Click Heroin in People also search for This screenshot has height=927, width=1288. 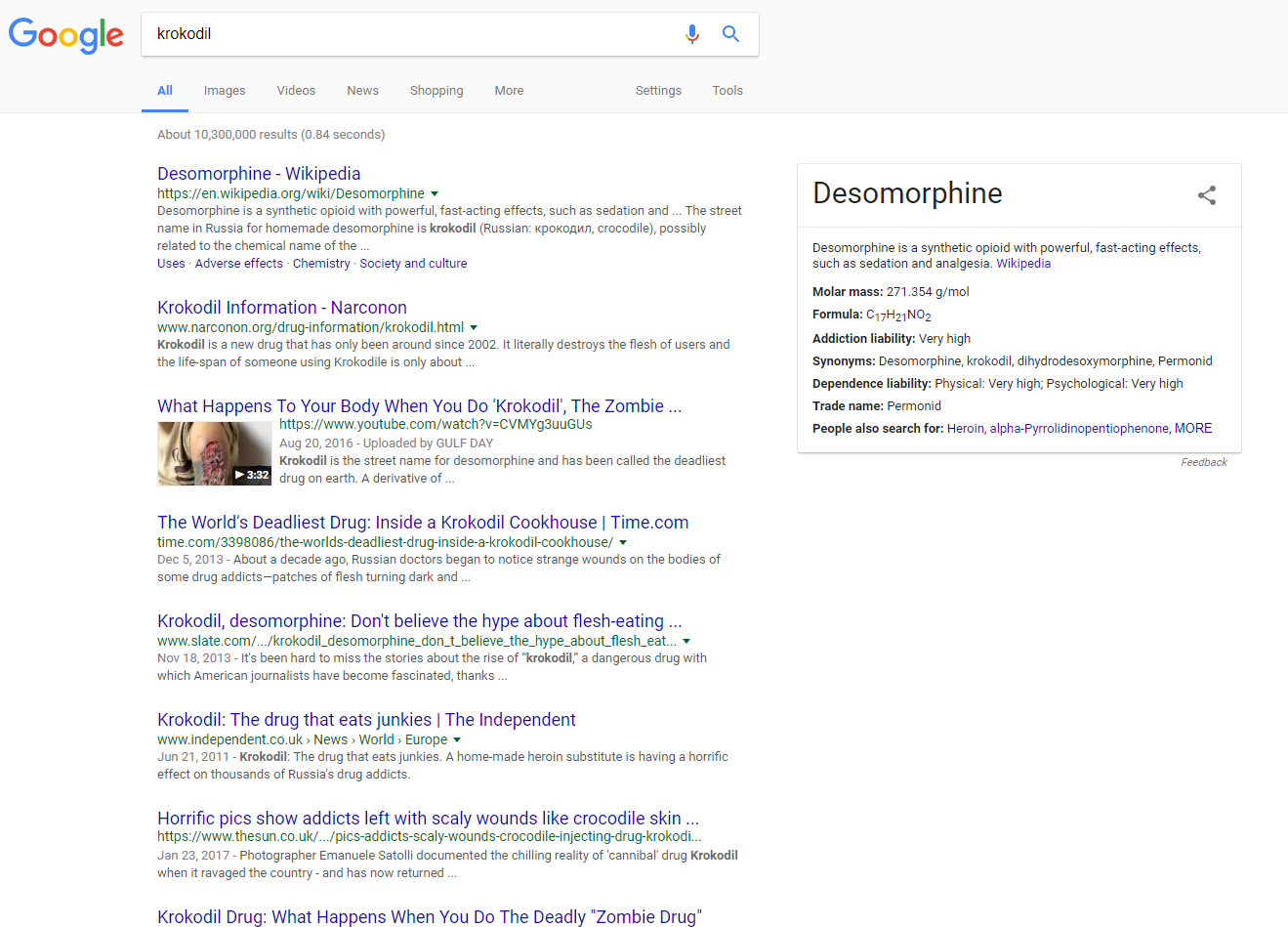click(966, 429)
